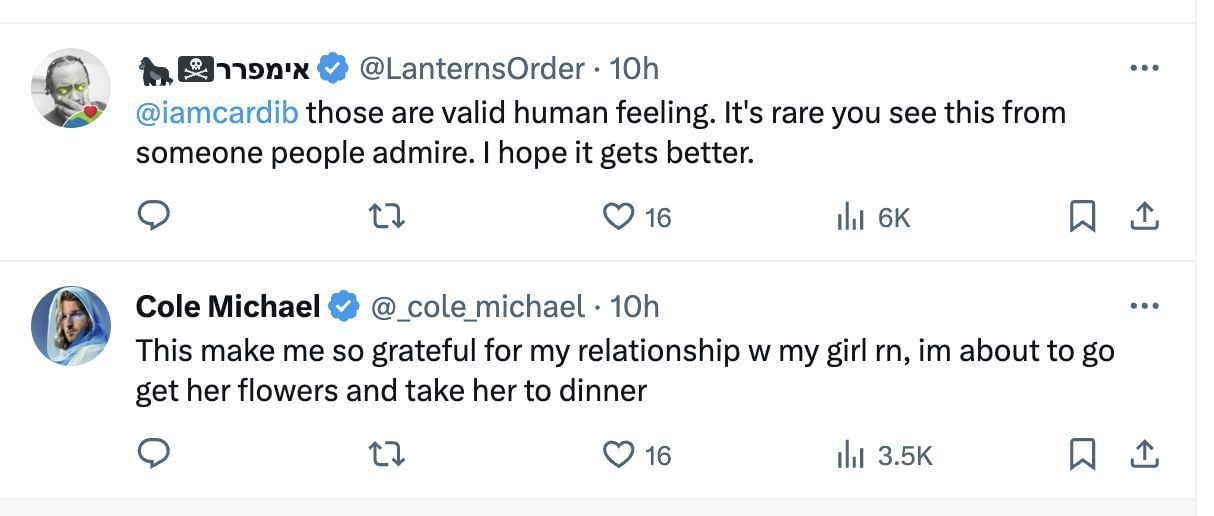Reply to Cole Michael's tweet

[152, 455]
